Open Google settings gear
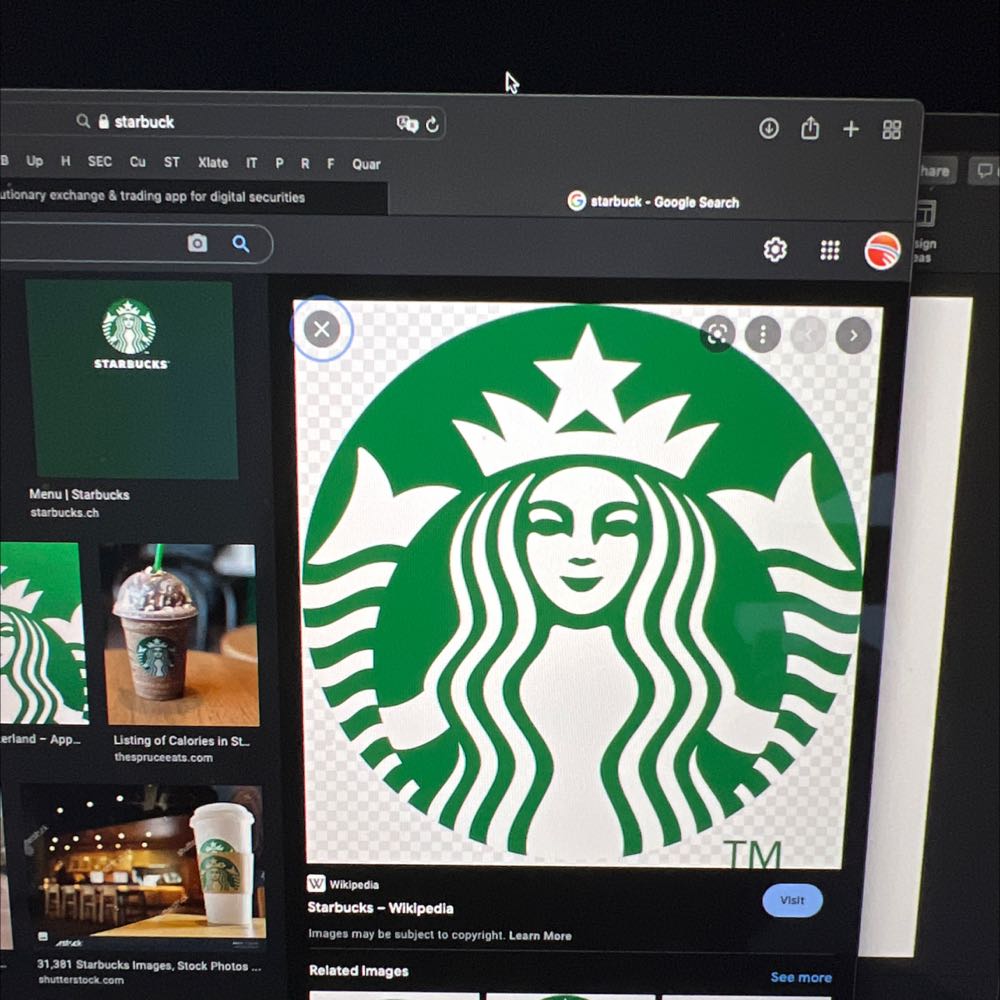Image resolution: width=1000 pixels, height=1000 pixels. tap(775, 249)
